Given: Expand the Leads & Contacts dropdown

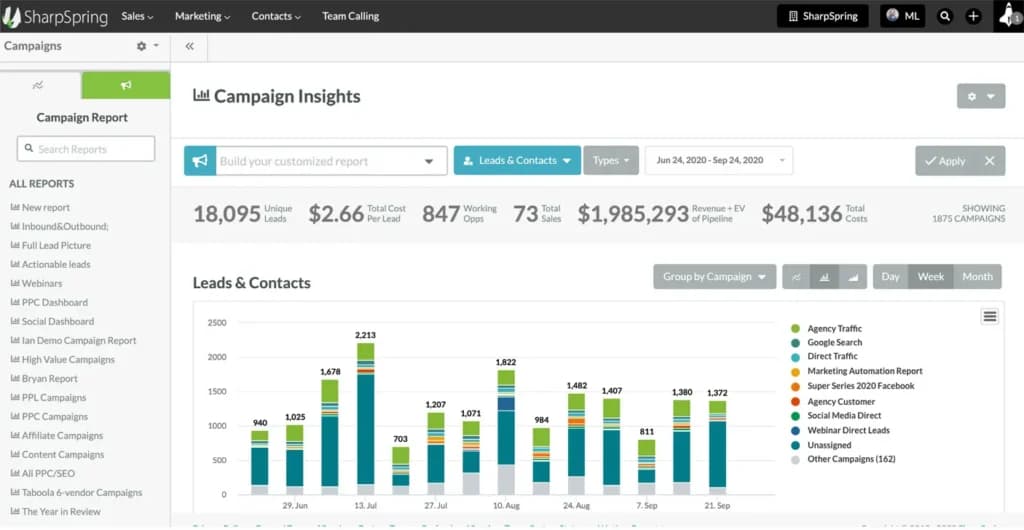Looking at the screenshot, I should coord(517,161).
